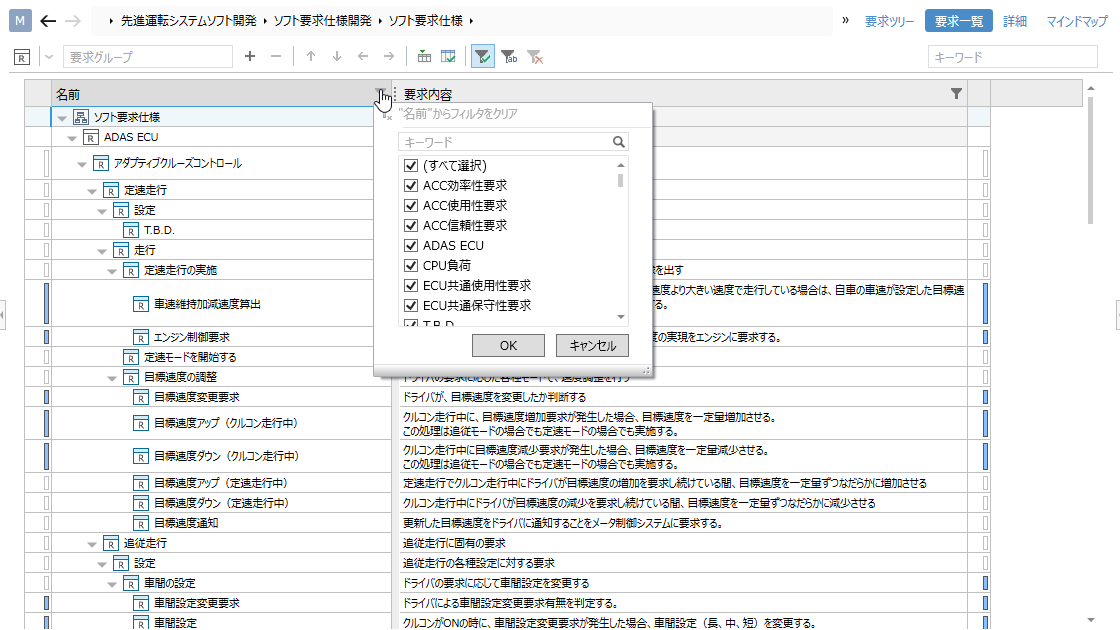Click breadcrumb 先進運転システムソフト開発
This screenshot has height=630, width=1120.
[x=189, y=21]
